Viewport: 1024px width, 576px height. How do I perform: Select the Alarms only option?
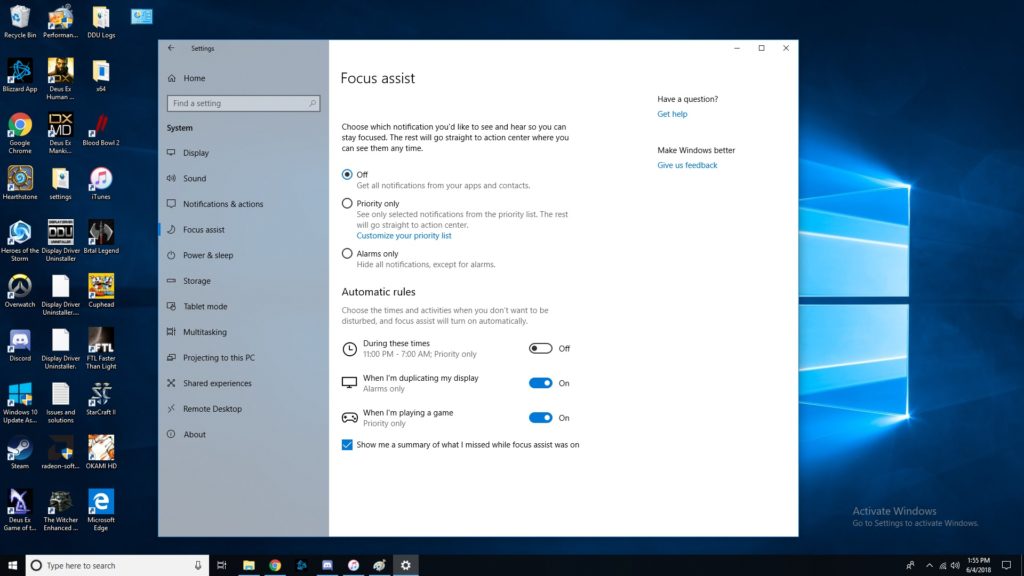coord(347,254)
